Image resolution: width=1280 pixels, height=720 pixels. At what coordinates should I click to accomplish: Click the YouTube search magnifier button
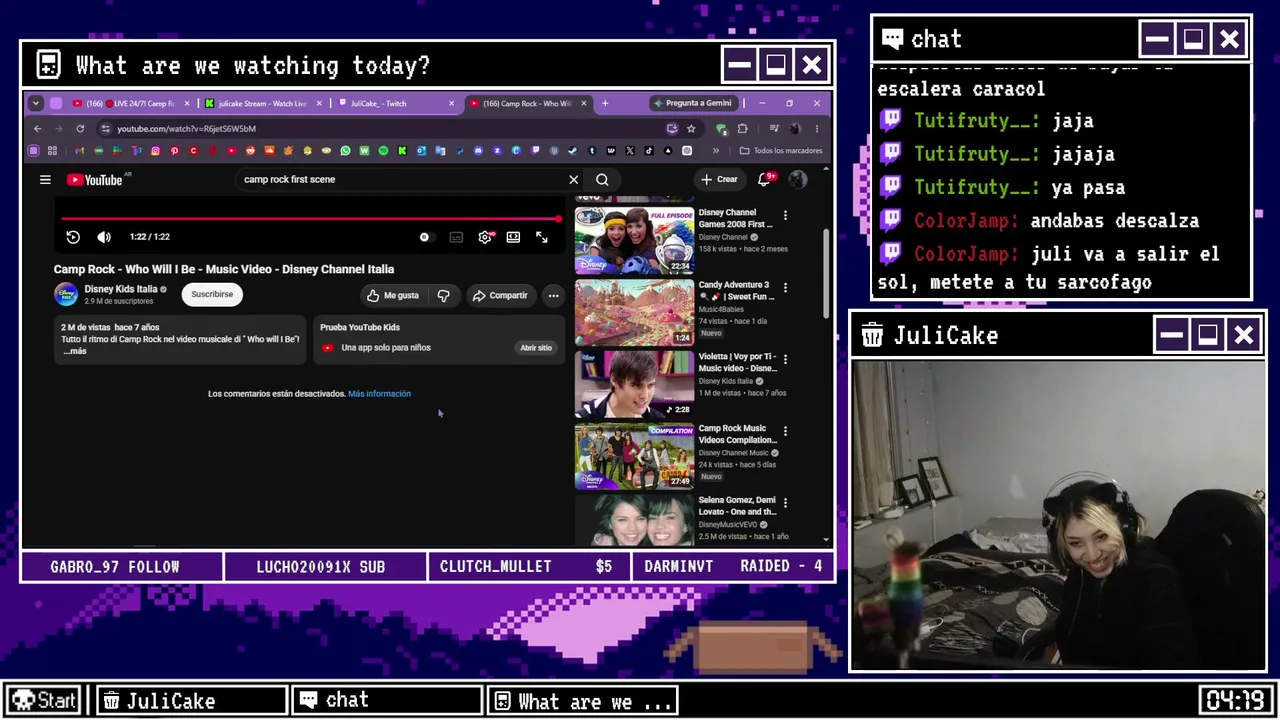pos(602,180)
